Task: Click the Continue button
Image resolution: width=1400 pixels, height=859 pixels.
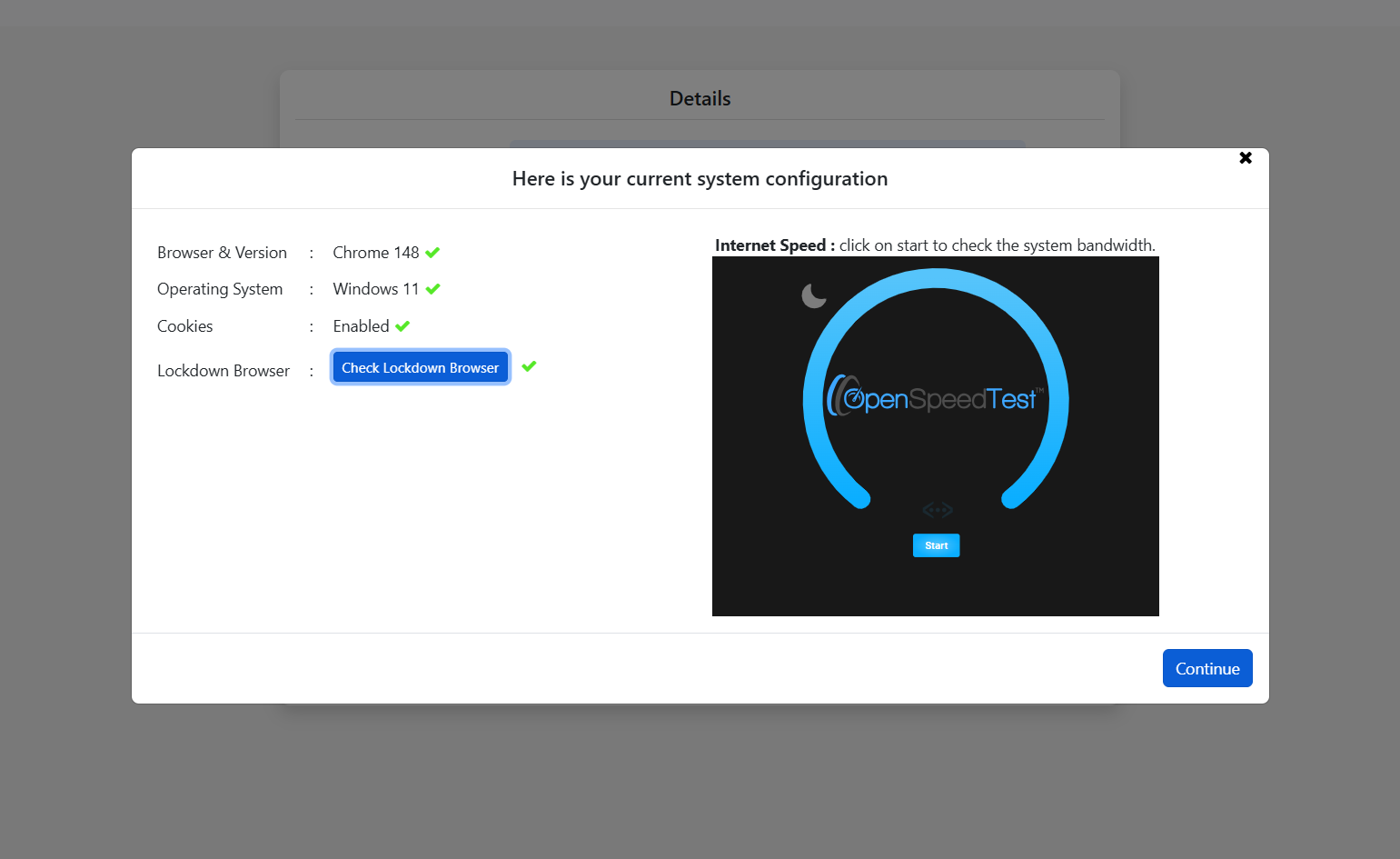Action: pos(1207,668)
